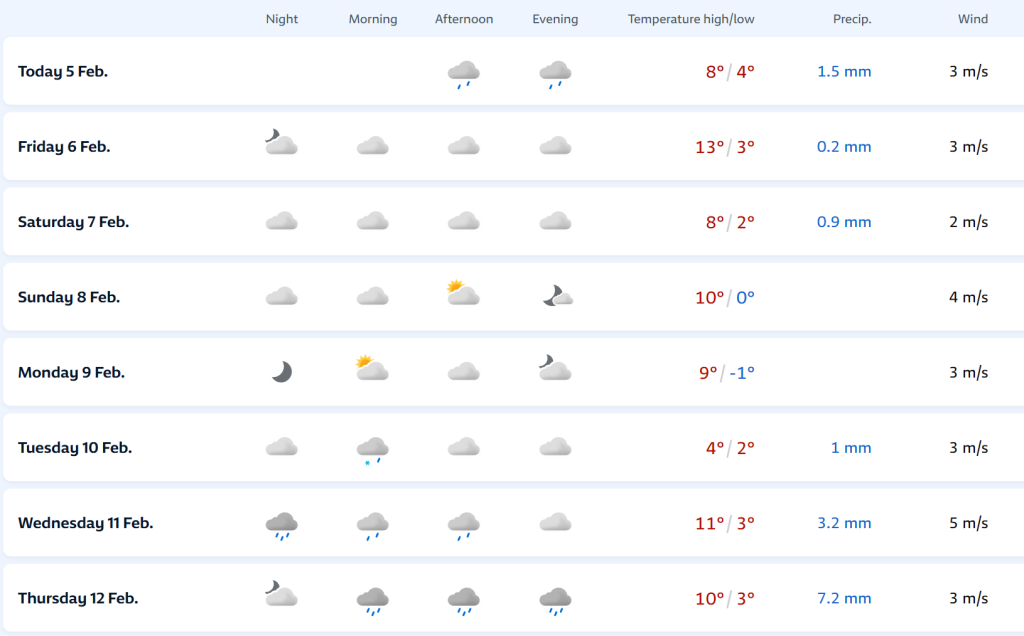Open Friday 6 Feb. forecast details
Image resolution: width=1024 pixels, height=636 pixels.
click(x=64, y=147)
